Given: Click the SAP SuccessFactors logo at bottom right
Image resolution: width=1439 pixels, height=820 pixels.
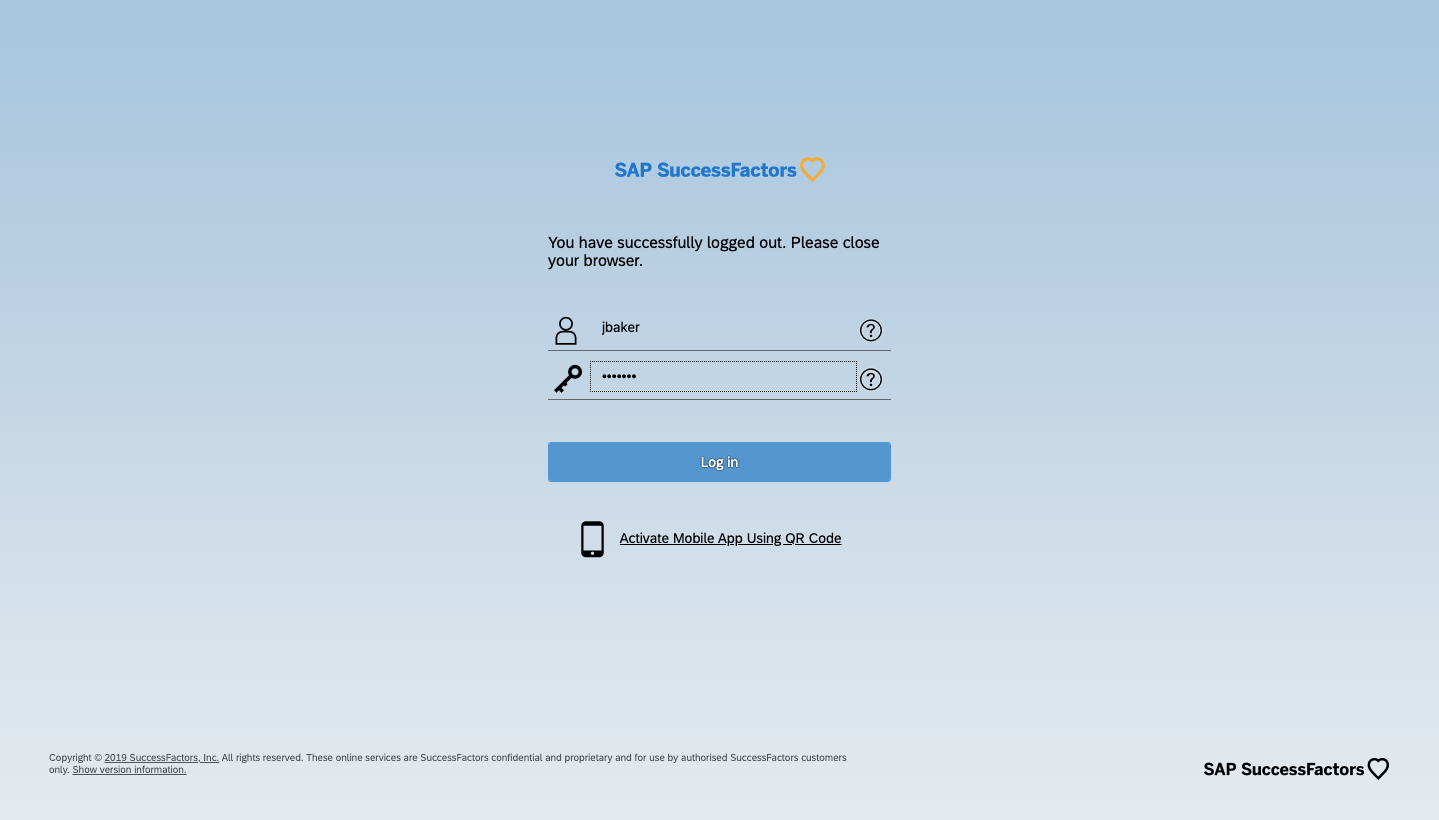Looking at the screenshot, I should click(1283, 769).
